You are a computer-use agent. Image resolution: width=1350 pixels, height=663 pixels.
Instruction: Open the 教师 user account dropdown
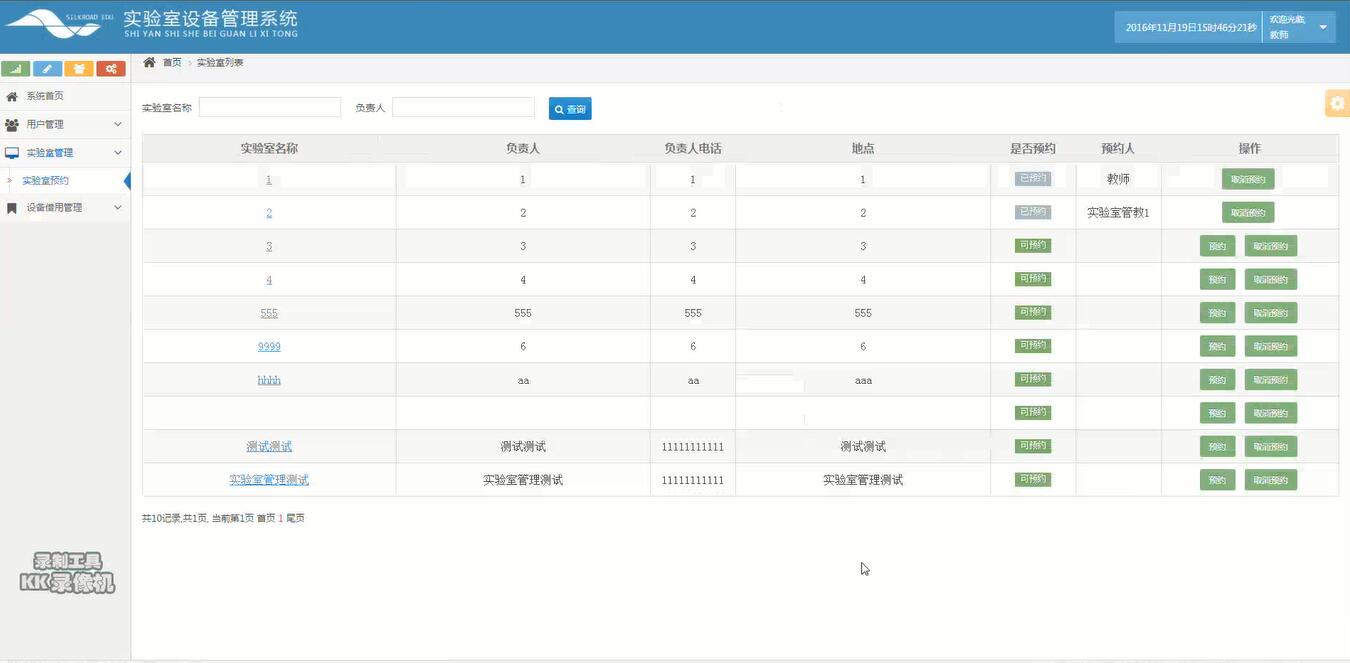1300,26
